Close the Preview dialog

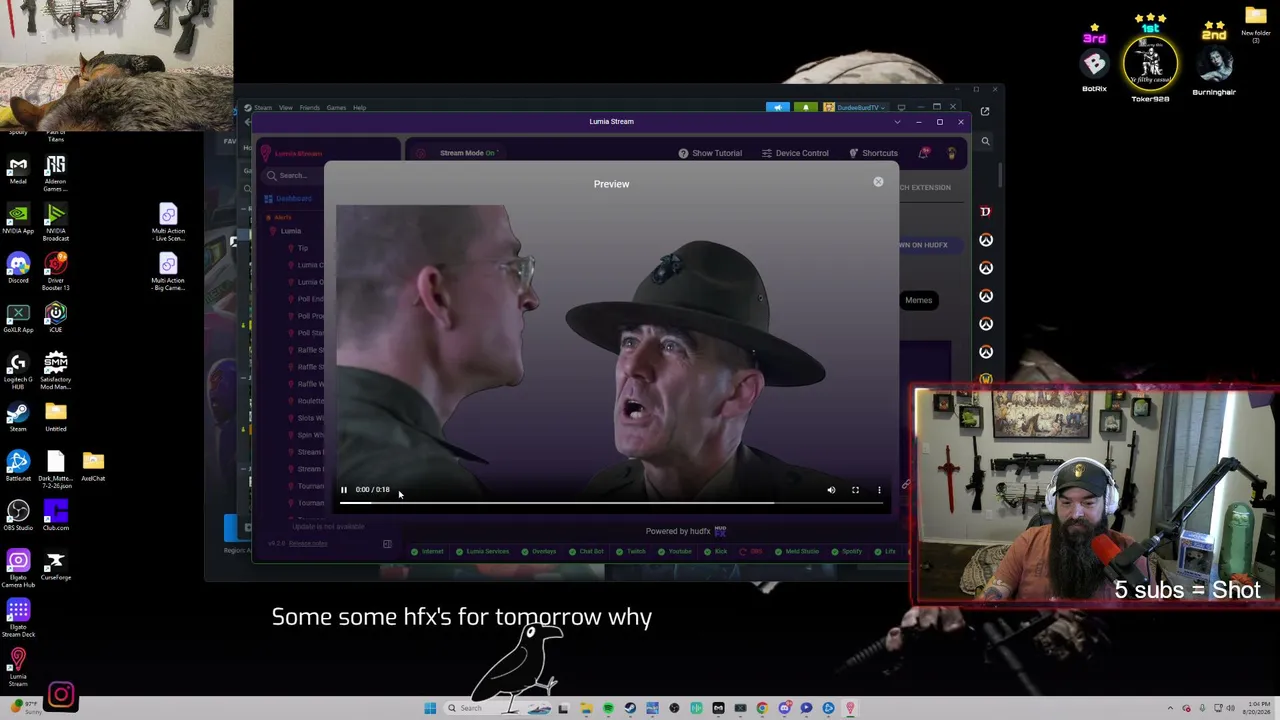point(878,182)
